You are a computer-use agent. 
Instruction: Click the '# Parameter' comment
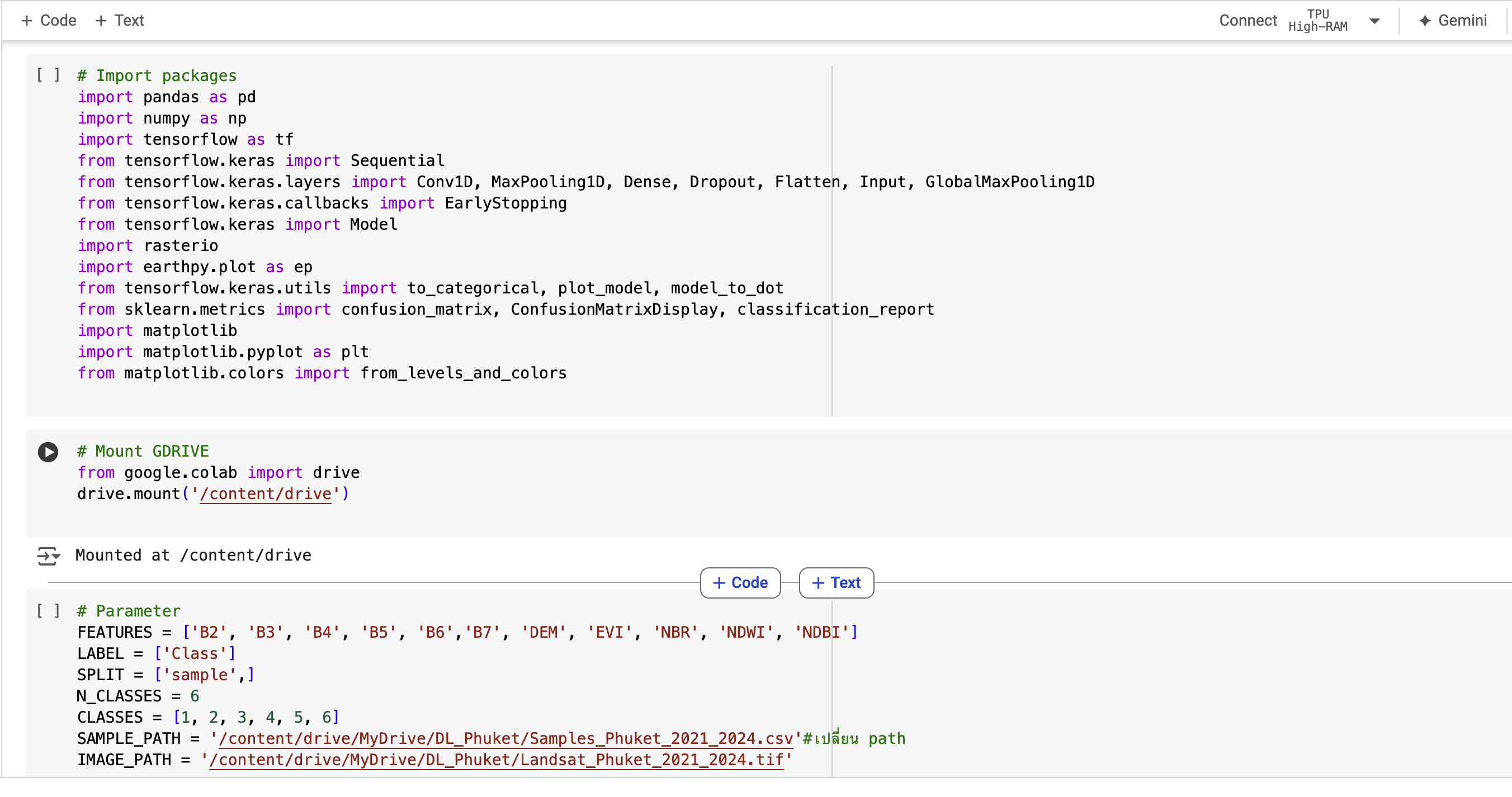tap(129, 611)
